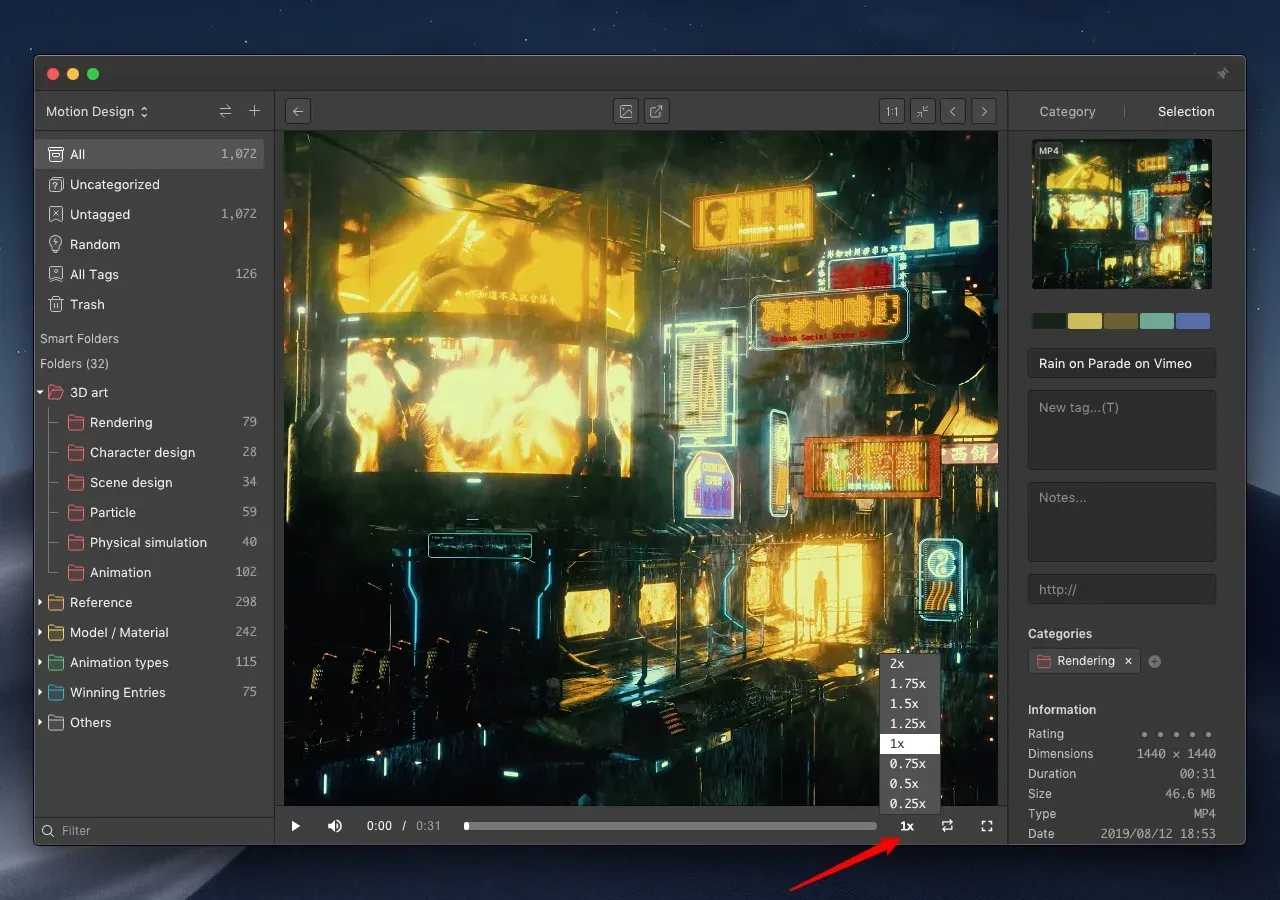Open Trash in sidebar

151,304
